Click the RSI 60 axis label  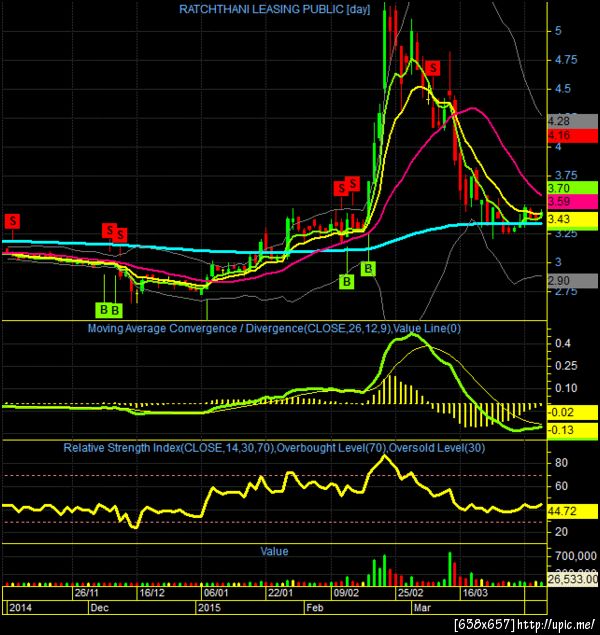coord(561,486)
